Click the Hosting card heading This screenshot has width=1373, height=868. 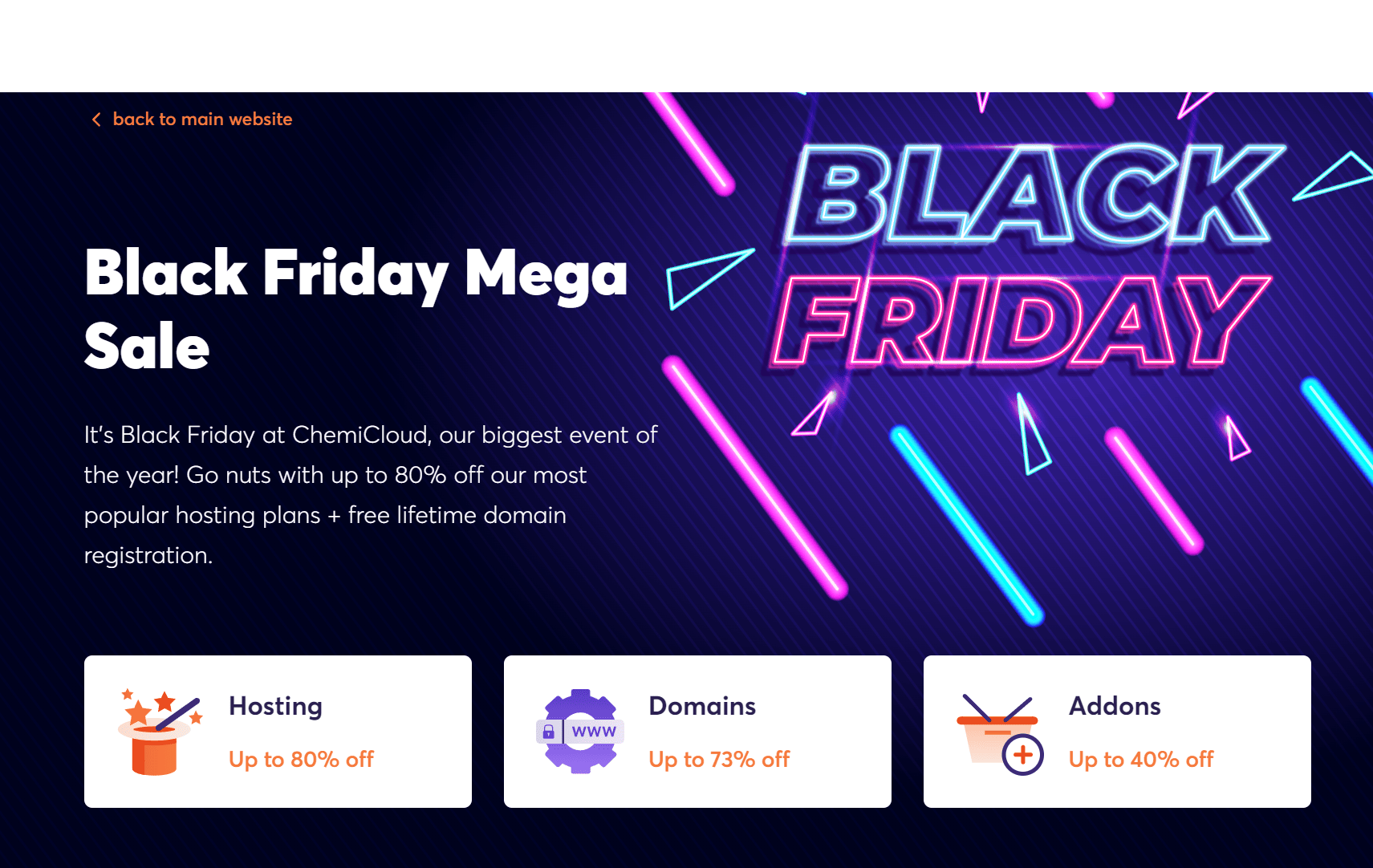(275, 707)
